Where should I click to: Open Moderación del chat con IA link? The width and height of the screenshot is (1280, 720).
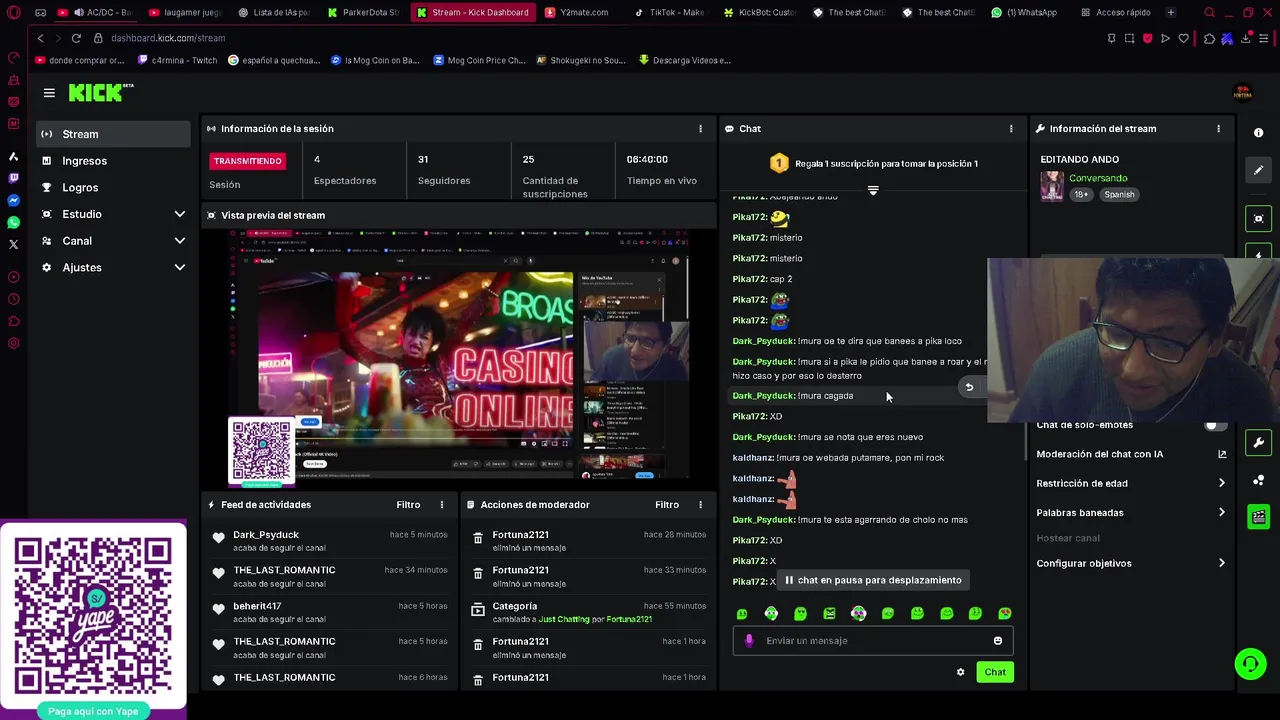coord(1130,454)
